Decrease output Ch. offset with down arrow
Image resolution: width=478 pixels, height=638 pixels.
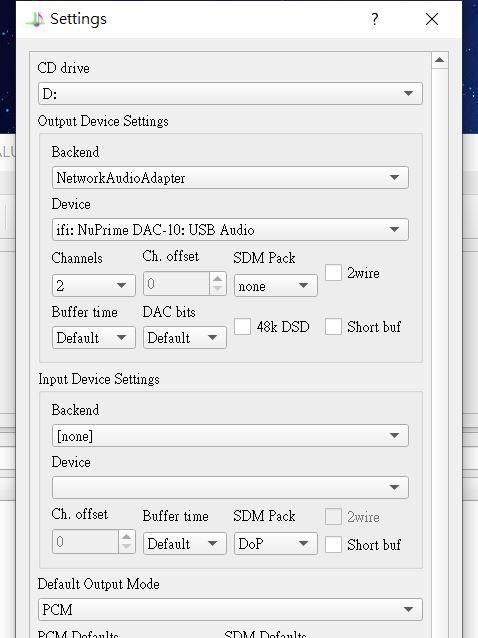tap(218, 289)
